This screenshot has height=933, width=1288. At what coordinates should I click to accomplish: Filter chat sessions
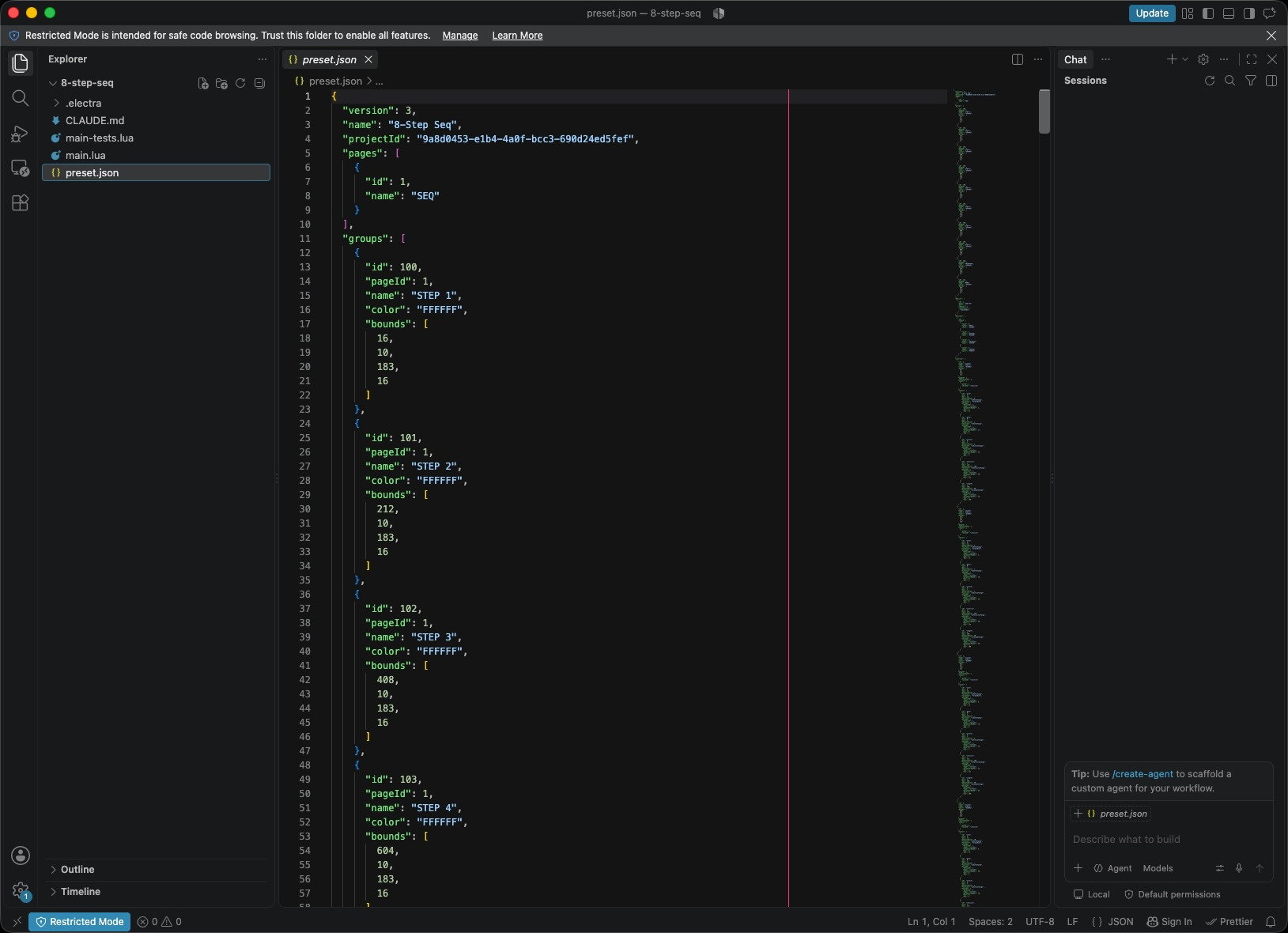[1251, 81]
